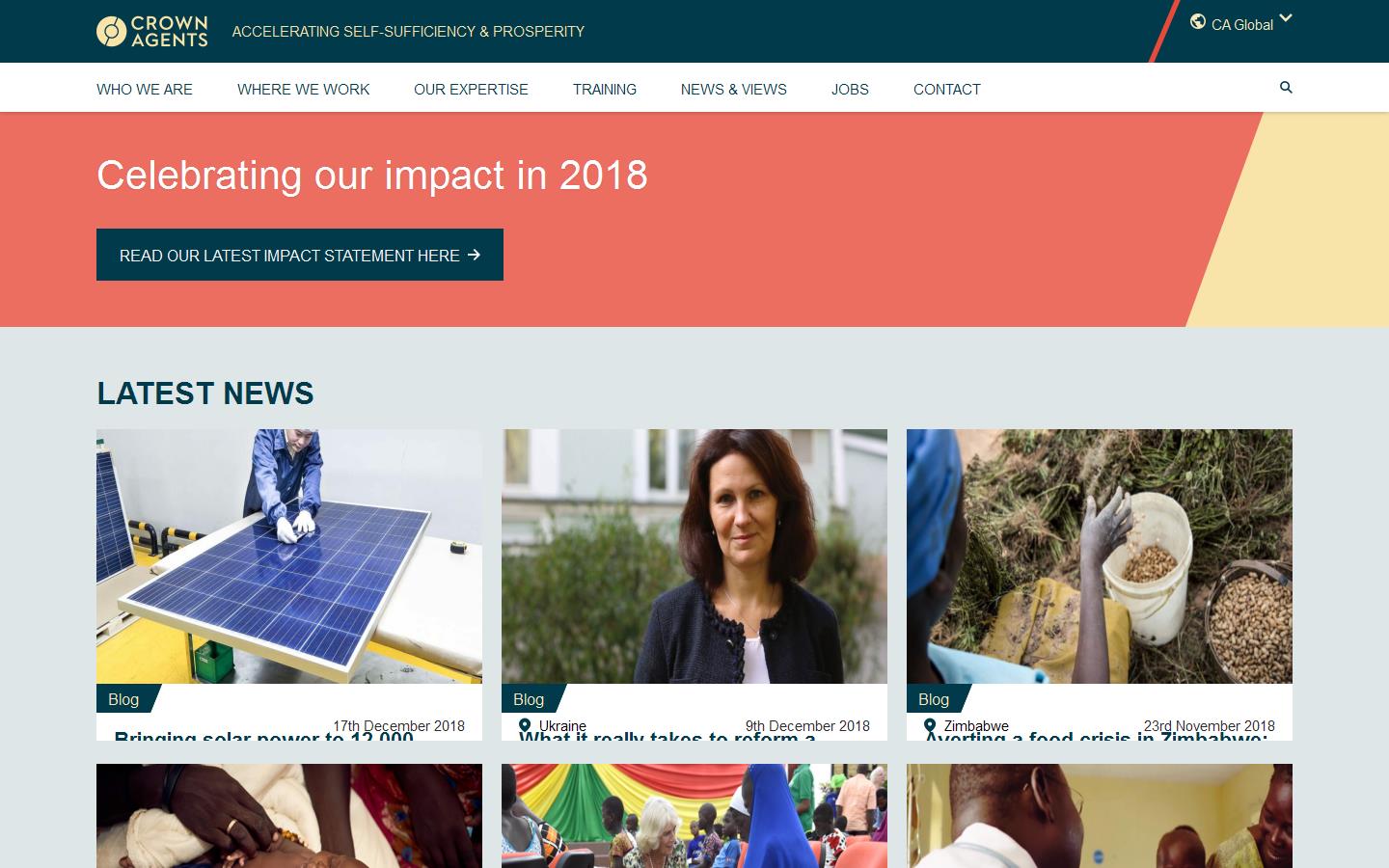Select News & Views in navigation
Screen dimensions: 1389x868
point(734,89)
